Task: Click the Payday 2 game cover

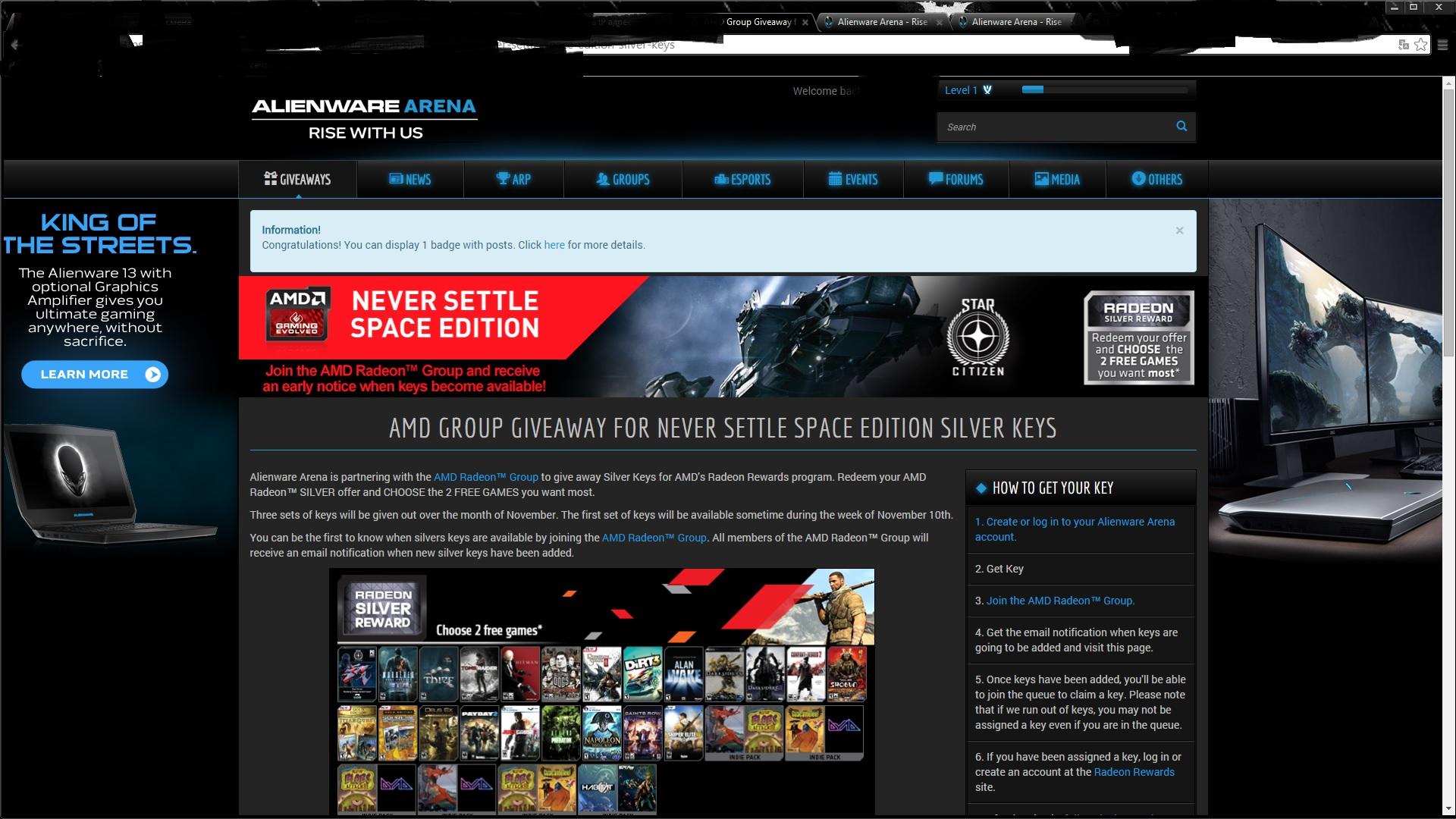Action: pos(479,733)
